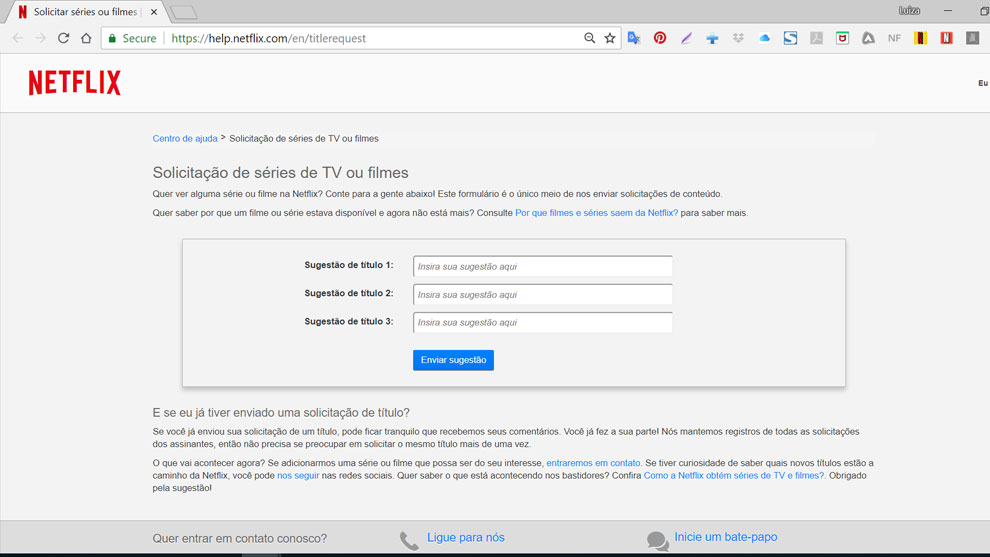The width and height of the screenshot is (990, 557).
Task: Click the blue S extension icon
Action: [x=790, y=38]
